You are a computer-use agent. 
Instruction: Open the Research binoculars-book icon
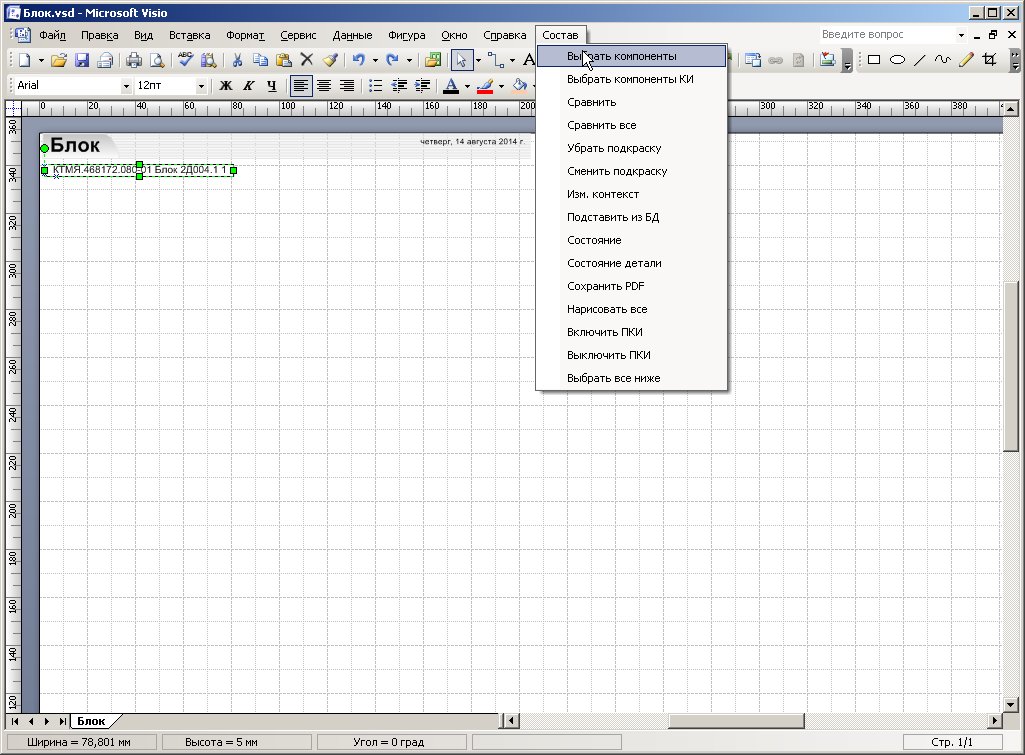point(209,60)
